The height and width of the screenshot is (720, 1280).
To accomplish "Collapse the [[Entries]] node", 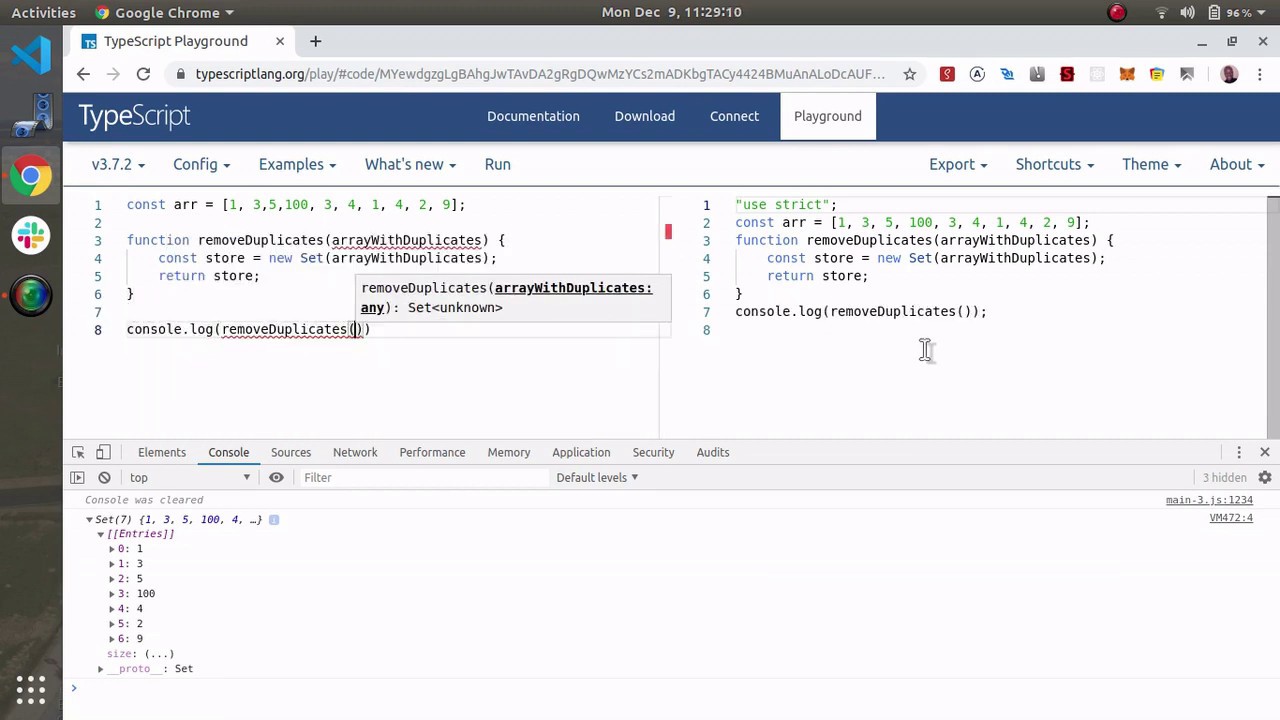I will tap(100, 535).
